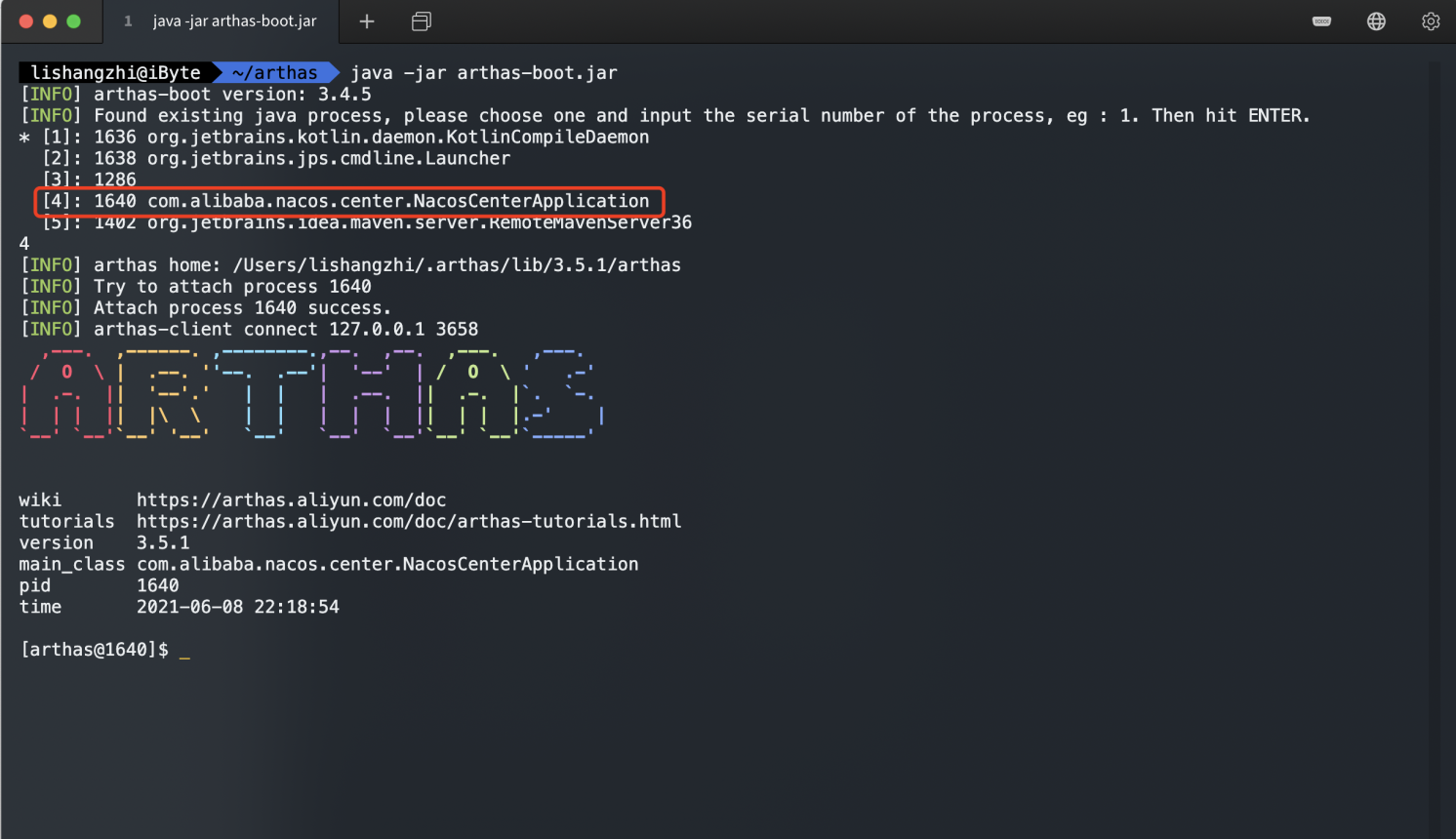Screen dimensions: 1456x839
Task: Click the globe icon in title bar
Action: click(x=1376, y=21)
